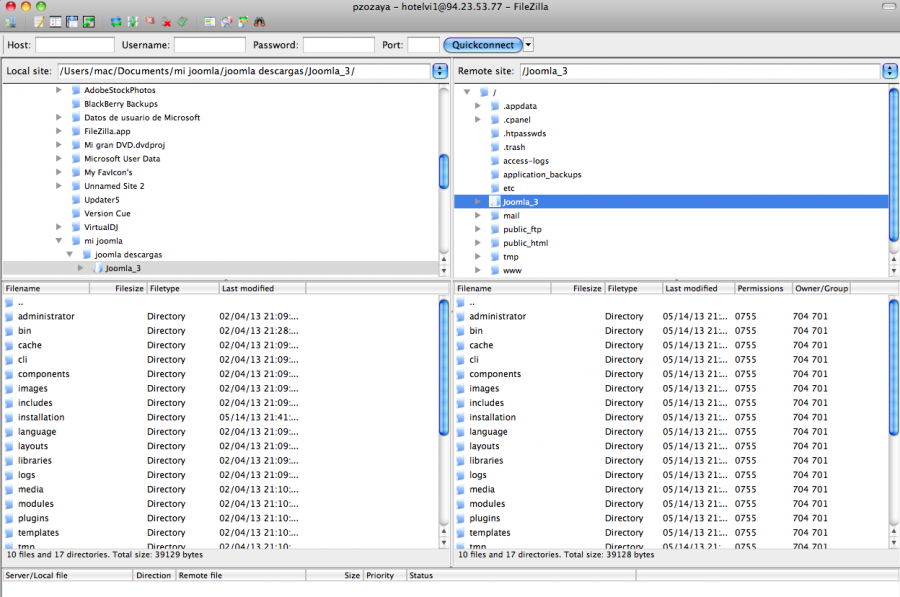Refresh the file and folder lists
Image resolution: width=900 pixels, height=597 pixels.
(116, 22)
